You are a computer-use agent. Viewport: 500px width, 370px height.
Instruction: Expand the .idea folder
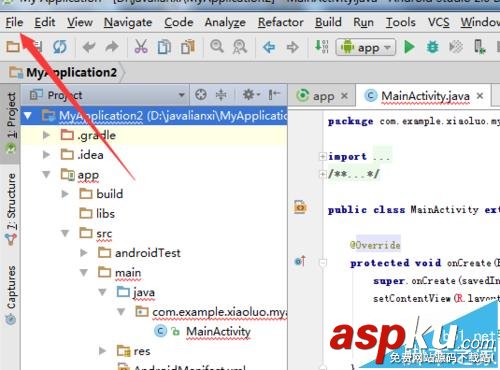pyautogui.click(x=46, y=155)
